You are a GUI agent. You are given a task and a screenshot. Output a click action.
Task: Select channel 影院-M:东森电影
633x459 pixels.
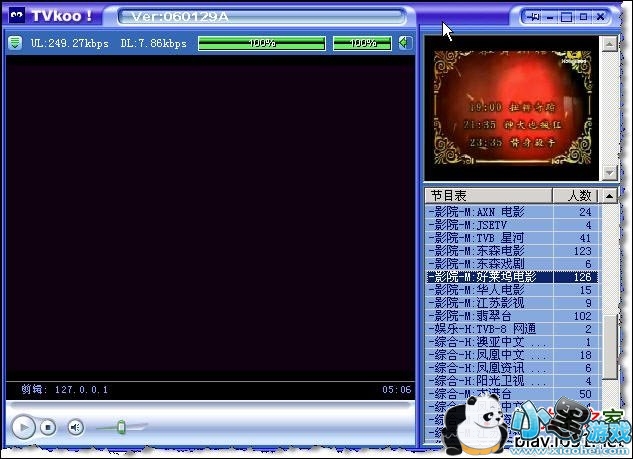click(x=513, y=251)
